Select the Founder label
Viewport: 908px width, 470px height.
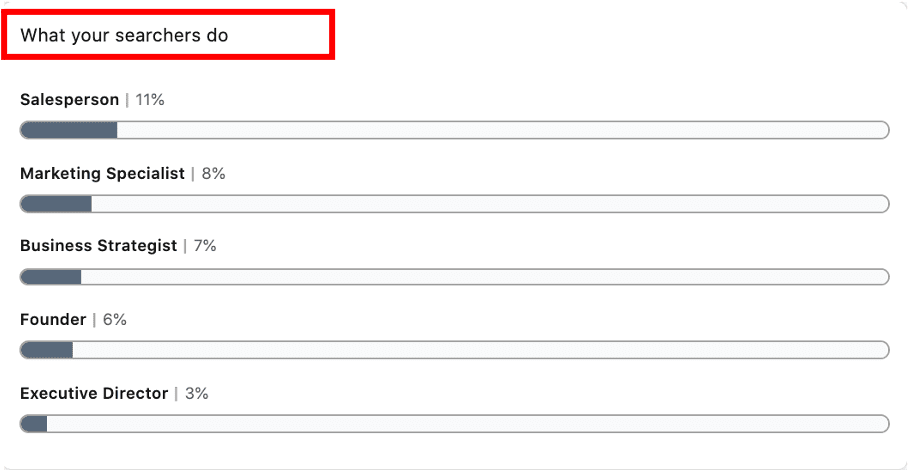[x=53, y=320]
